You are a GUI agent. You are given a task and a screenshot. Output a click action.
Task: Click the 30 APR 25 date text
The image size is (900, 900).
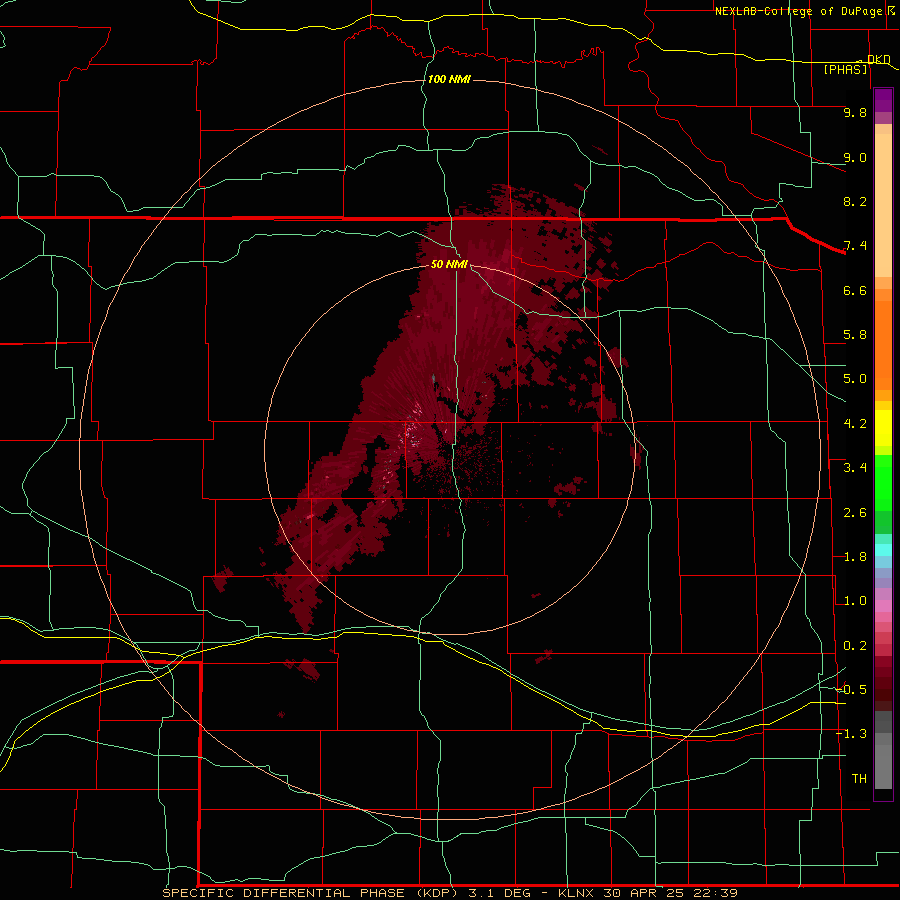point(645,893)
